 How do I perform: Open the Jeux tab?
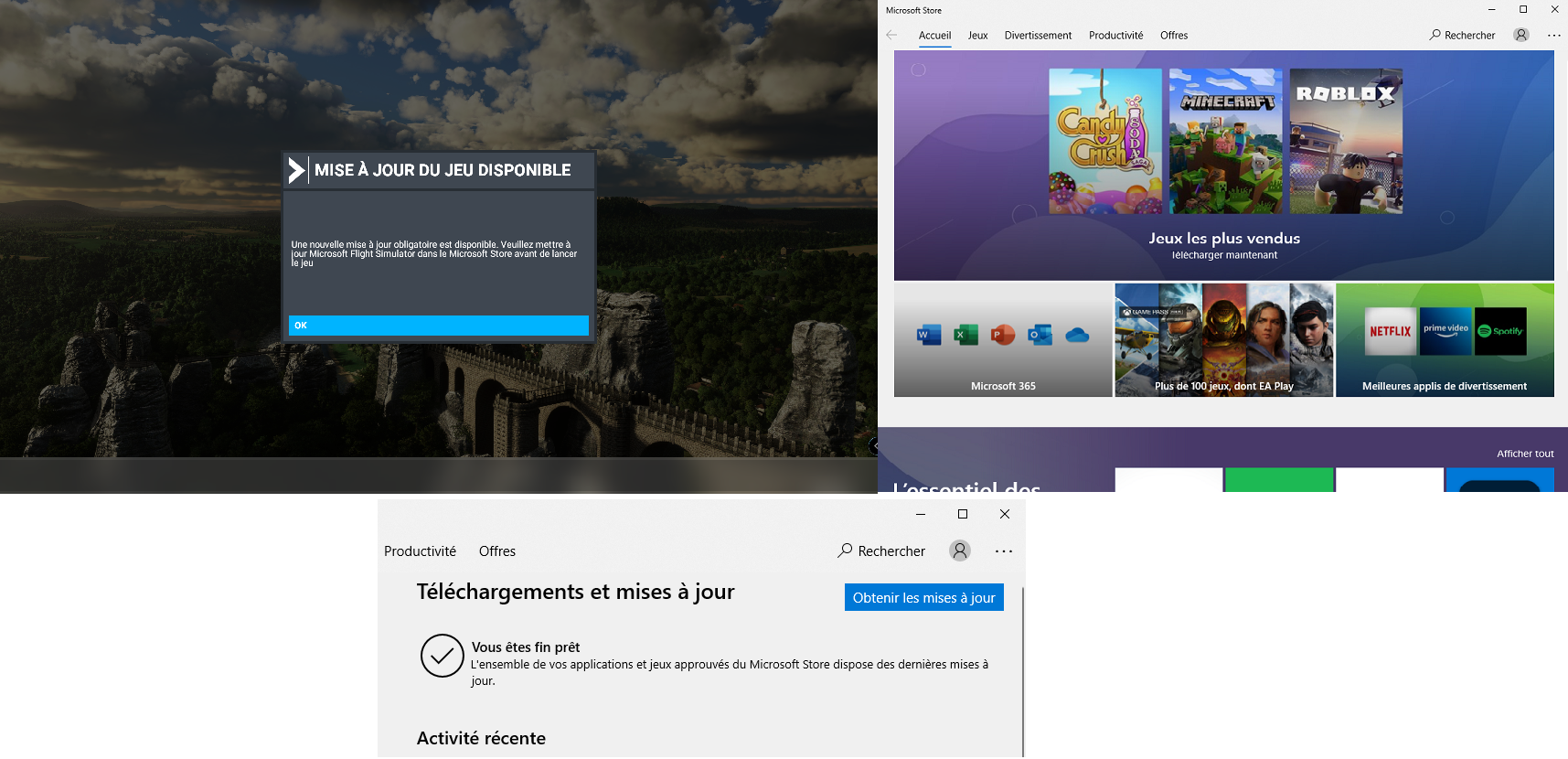(x=977, y=36)
